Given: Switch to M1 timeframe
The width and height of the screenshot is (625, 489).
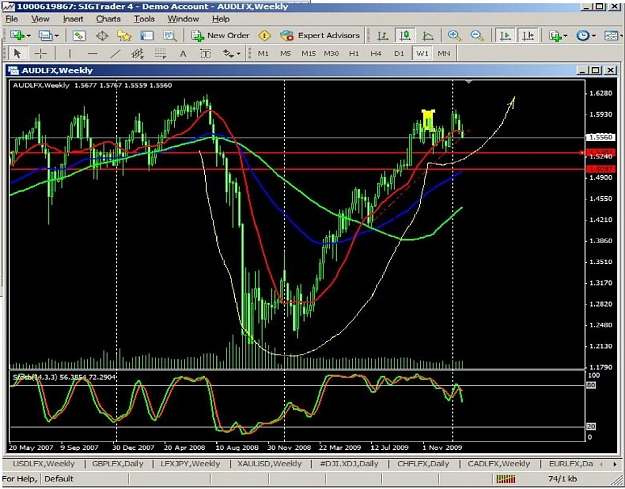Looking at the screenshot, I should [x=263, y=53].
